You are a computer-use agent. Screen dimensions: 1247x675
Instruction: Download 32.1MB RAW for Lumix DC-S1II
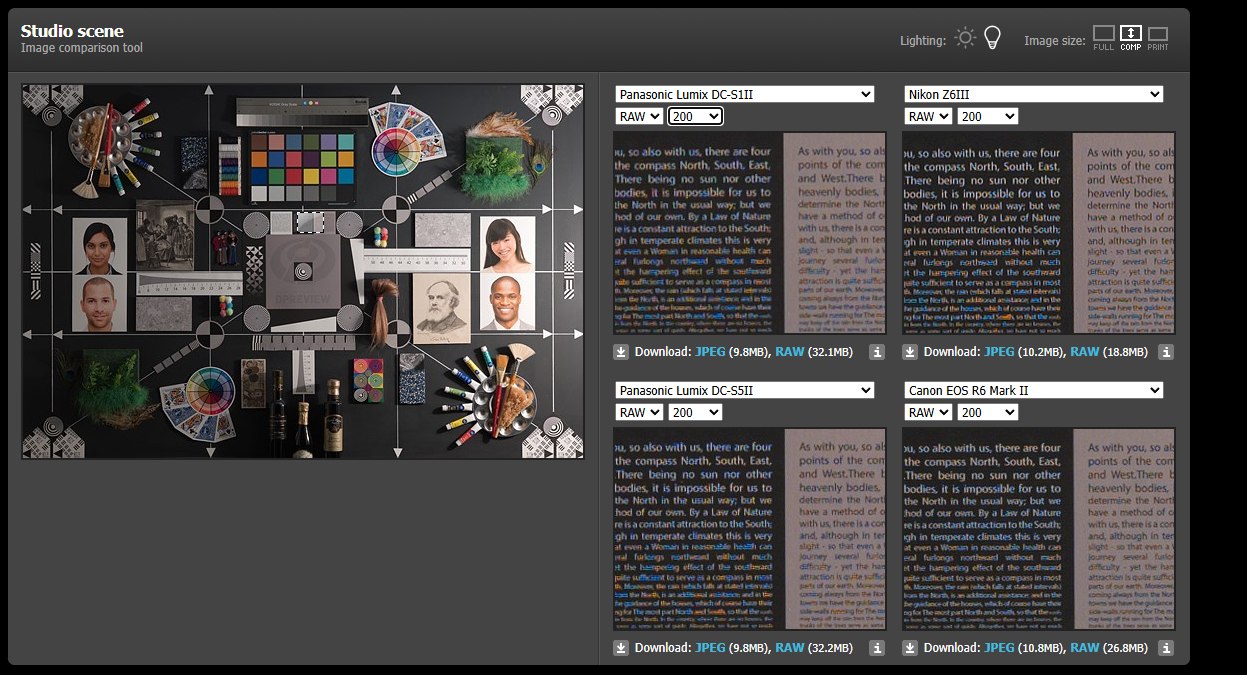pyautogui.click(x=790, y=352)
